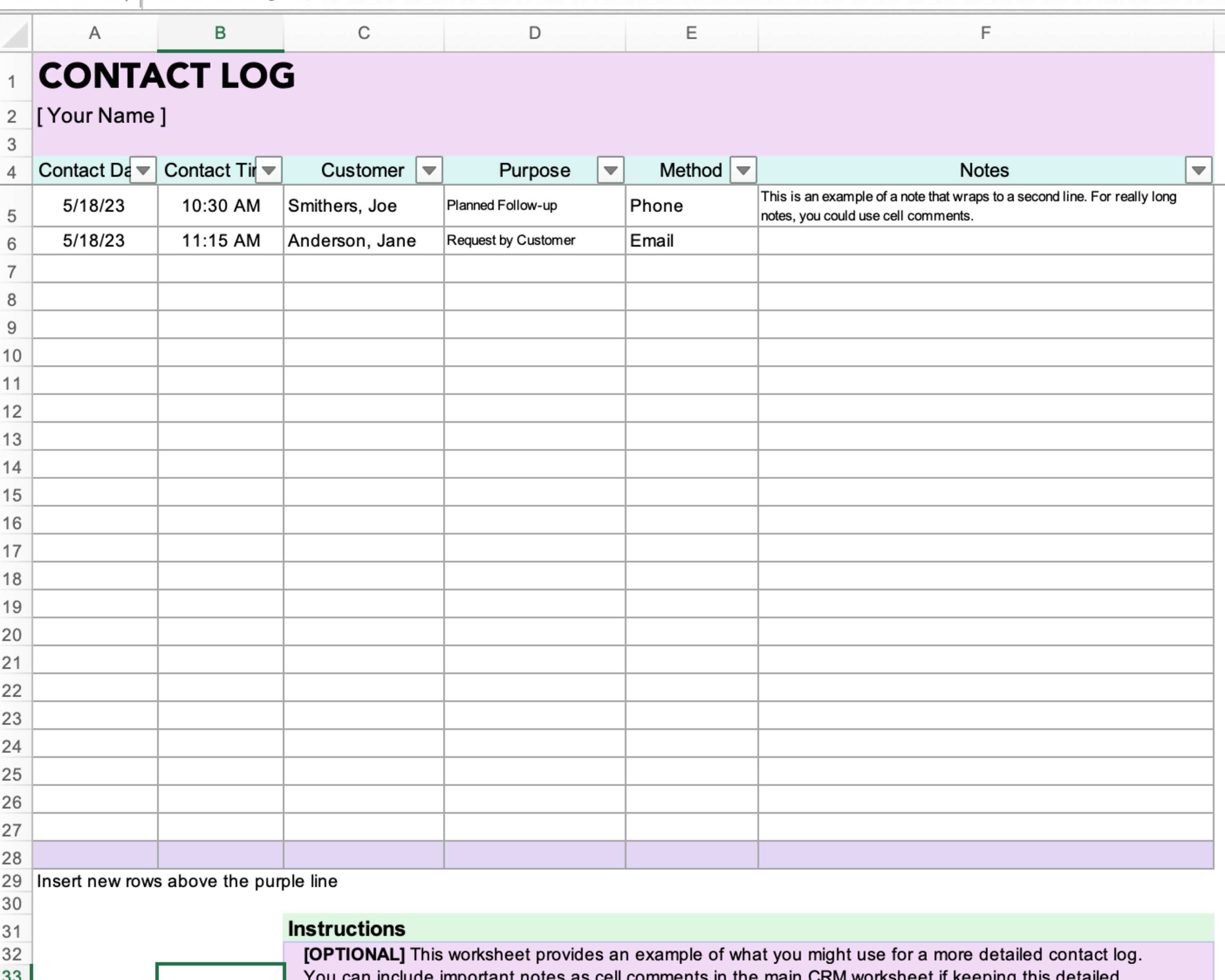Screen dimensions: 1225x980
Task: Select the Request by Customer cell
Action: 535,241
